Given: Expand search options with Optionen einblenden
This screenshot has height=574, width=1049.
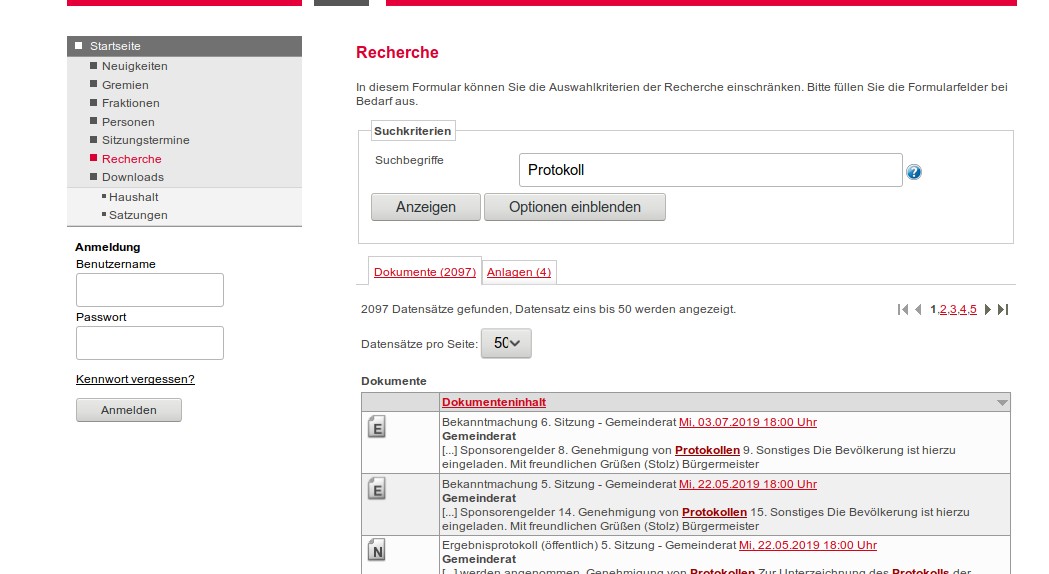Looking at the screenshot, I should [x=574, y=207].
